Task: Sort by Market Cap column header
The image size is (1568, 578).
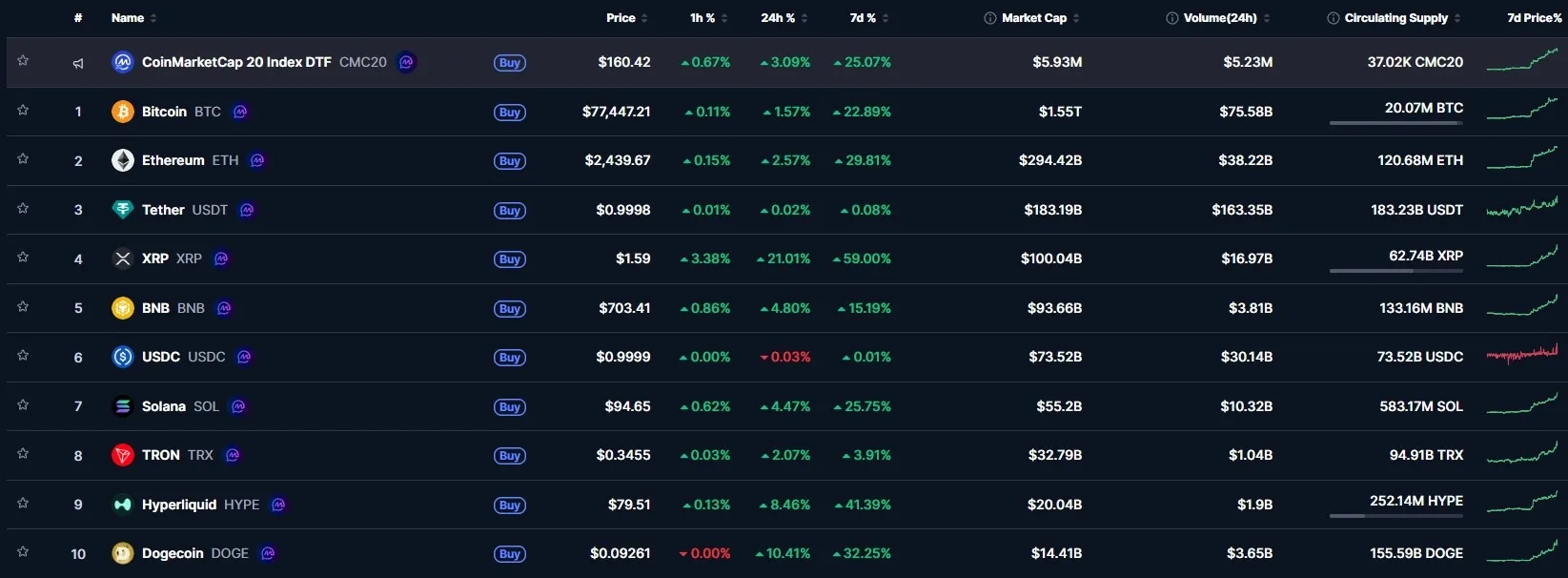Action: [x=1041, y=18]
